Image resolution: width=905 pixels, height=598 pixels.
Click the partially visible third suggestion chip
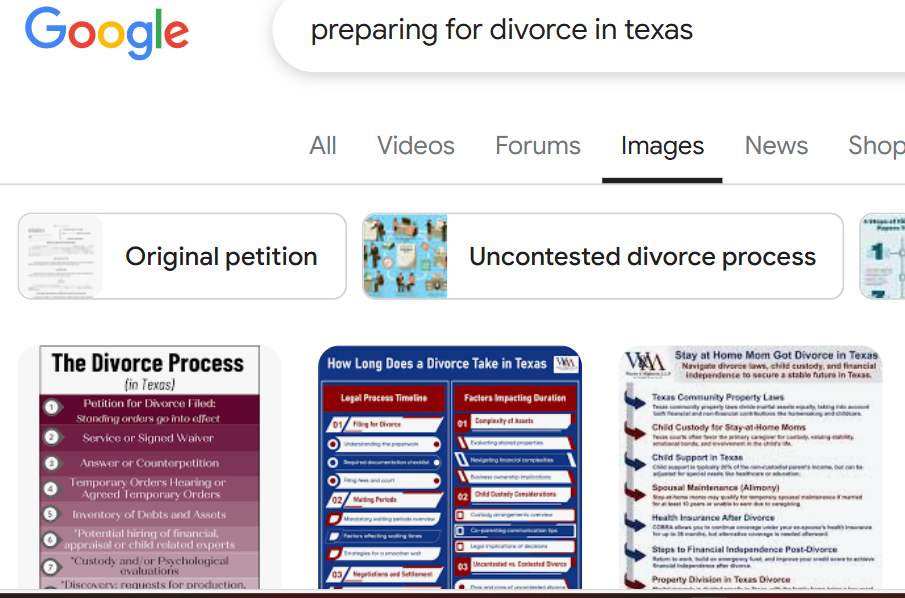pos(882,256)
